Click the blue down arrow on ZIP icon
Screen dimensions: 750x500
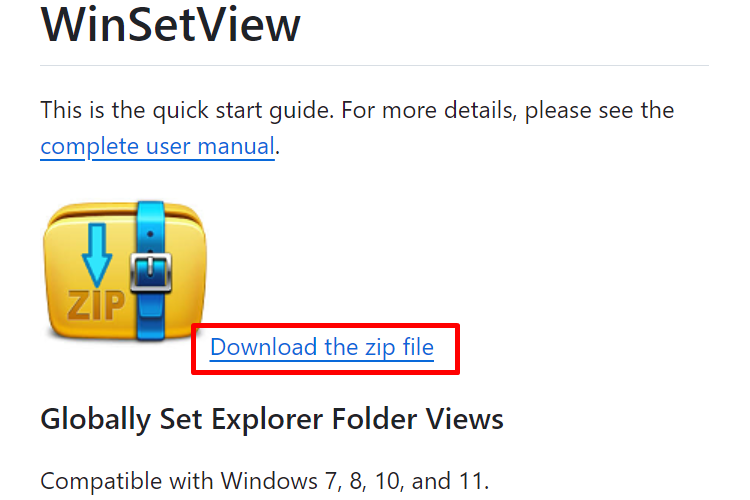(97, 255)
